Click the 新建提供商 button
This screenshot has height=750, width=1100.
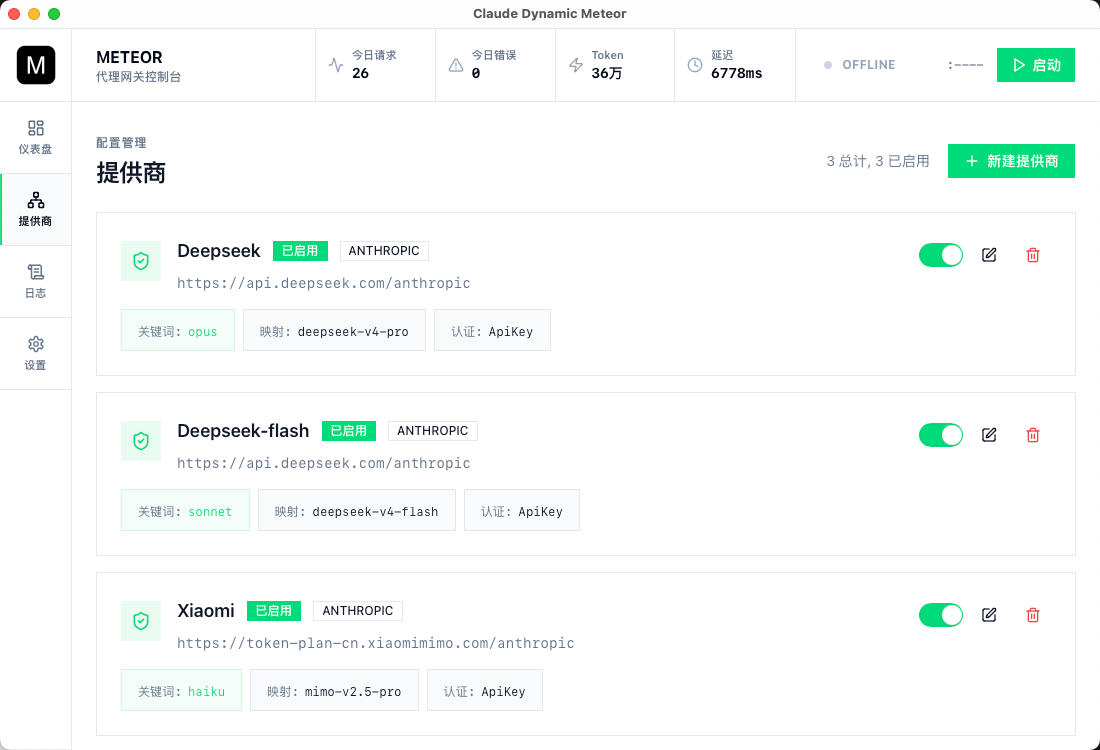1011,161
